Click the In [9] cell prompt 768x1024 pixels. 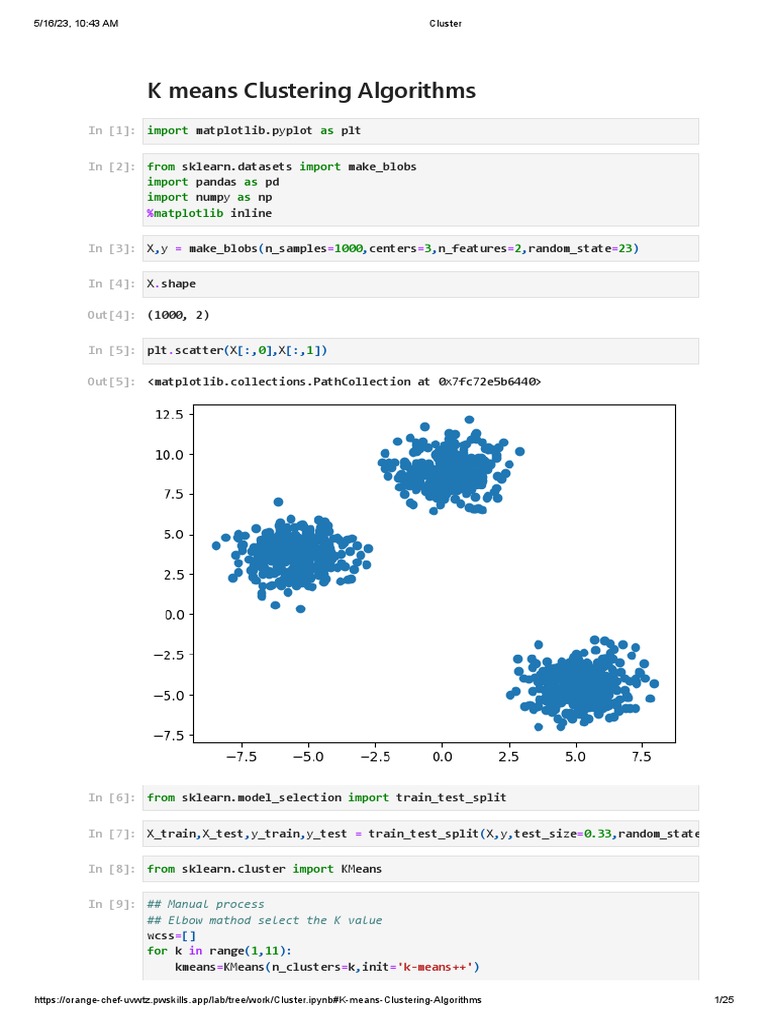coord(112,904)
